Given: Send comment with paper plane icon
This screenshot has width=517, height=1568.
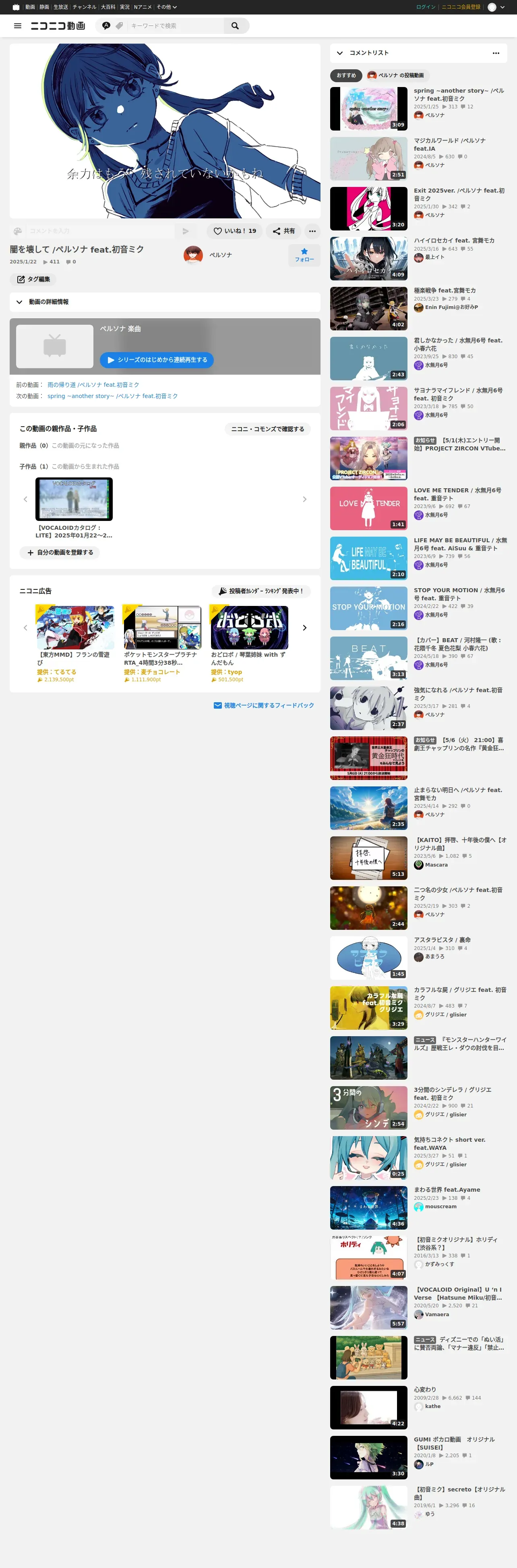Looking at the screenshot, I should click(x=186, y=231).
